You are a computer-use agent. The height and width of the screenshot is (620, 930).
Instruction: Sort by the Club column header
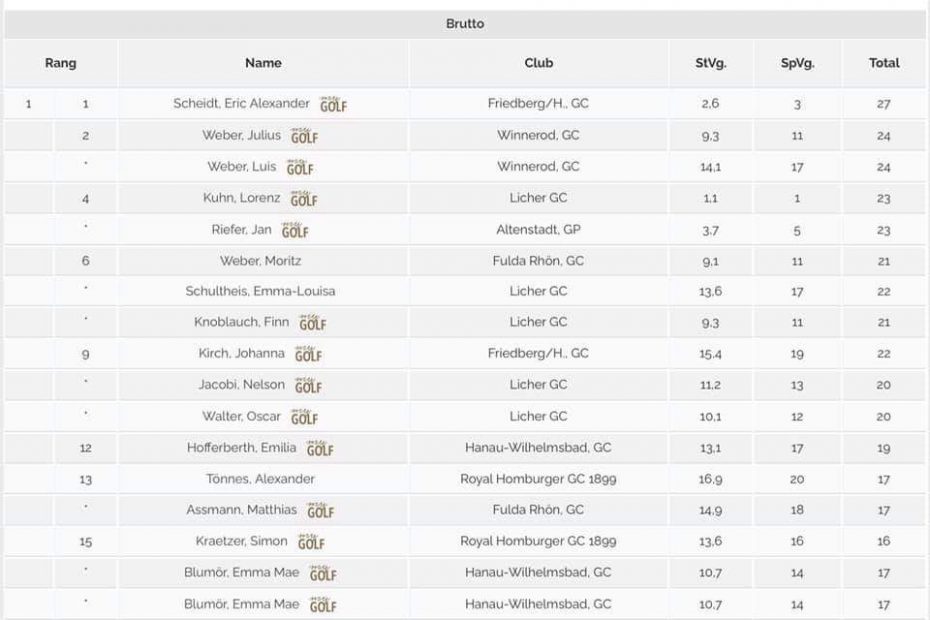(x=539, y=63)
